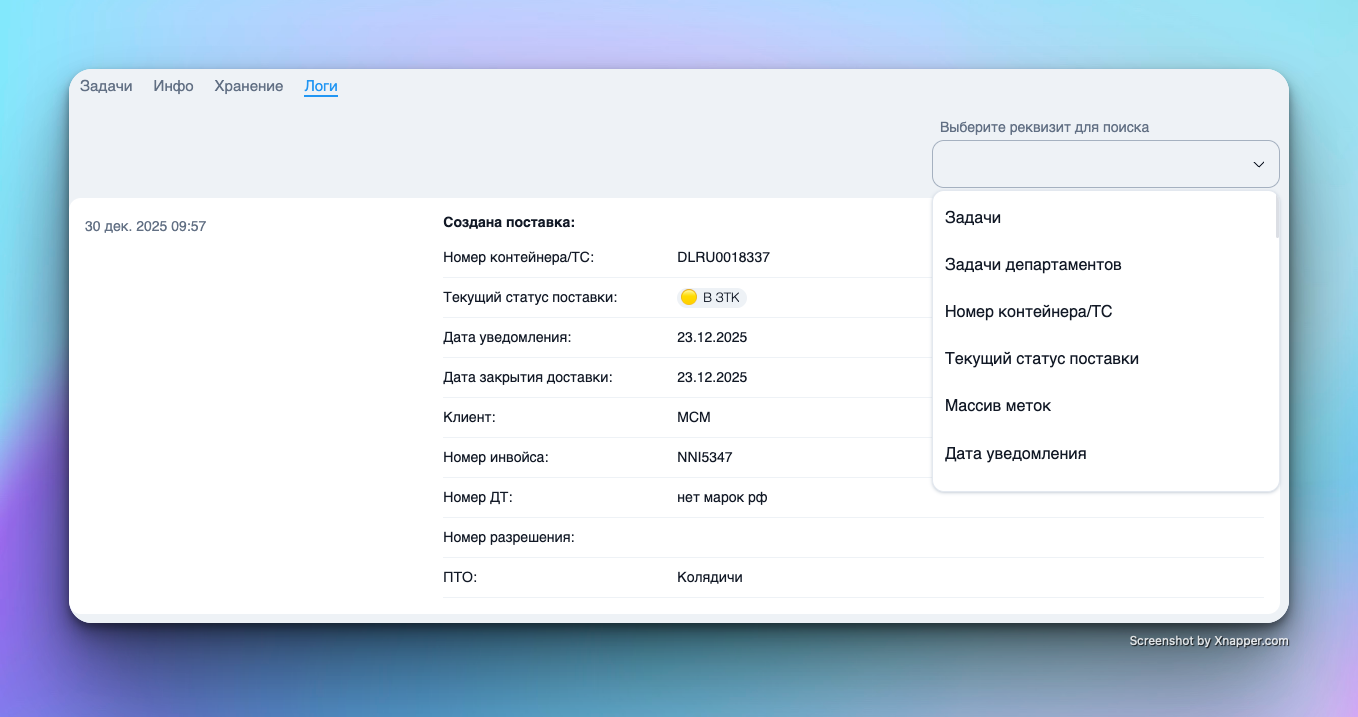Click the Дата закрытия доставки date value
Image resolution: width=1358 pixels, height=717 pixels.
coord(712,377)
